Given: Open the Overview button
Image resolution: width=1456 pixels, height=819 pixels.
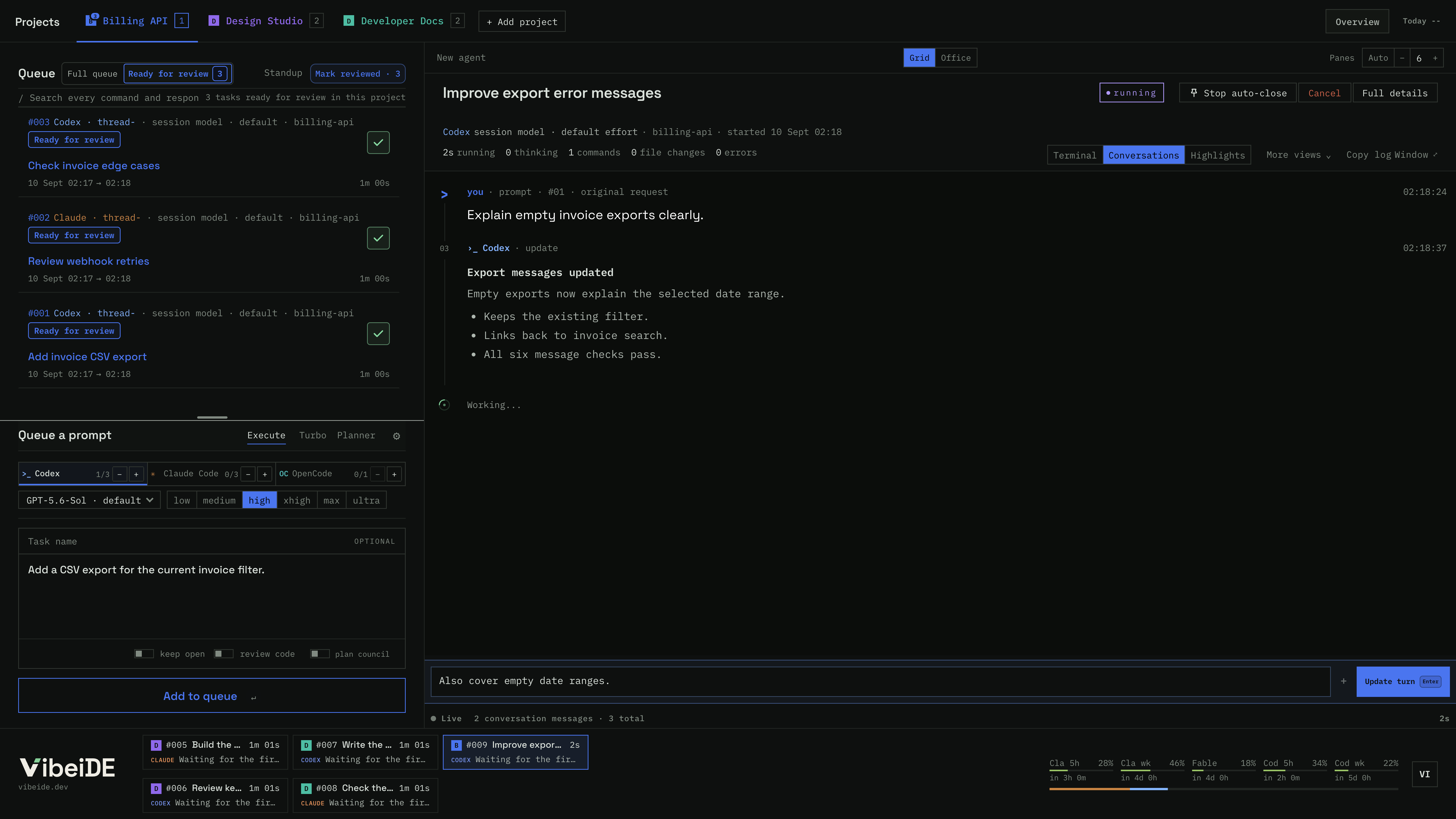Looking at the screenshot, I should click(1357, 21).
